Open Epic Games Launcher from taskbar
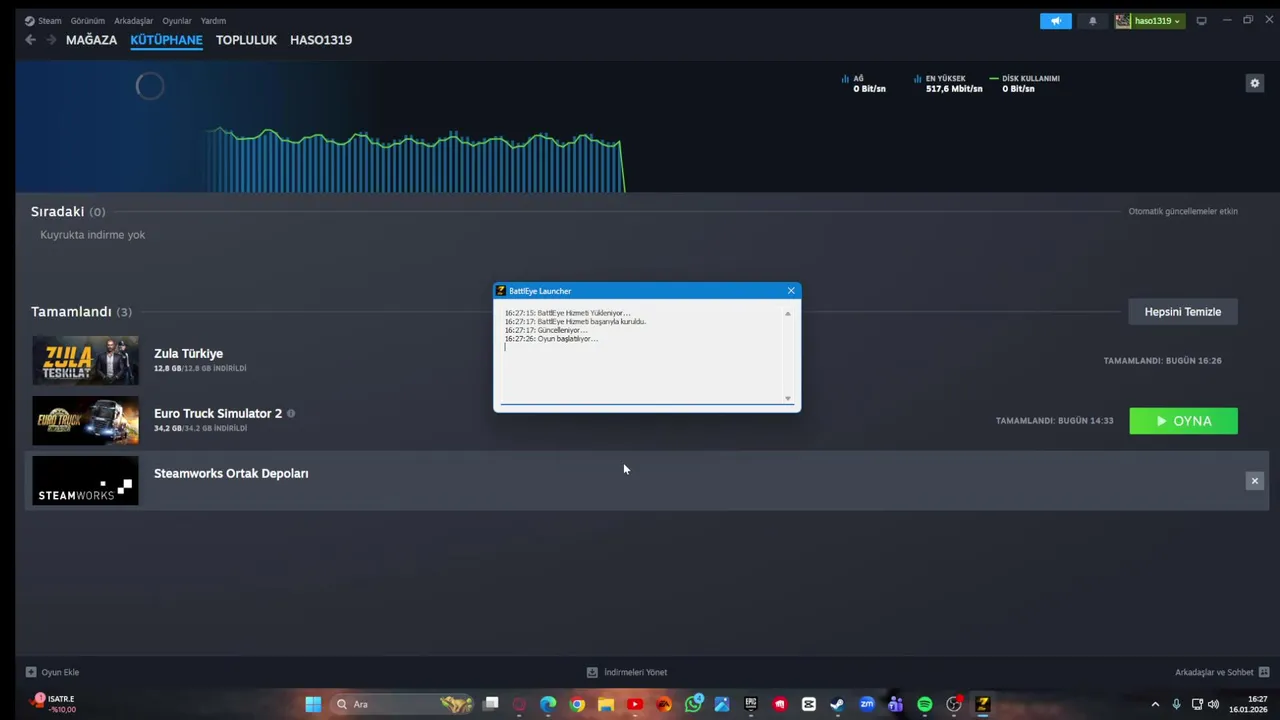This screenshot has width=1280, height=720. pos(751,704)
